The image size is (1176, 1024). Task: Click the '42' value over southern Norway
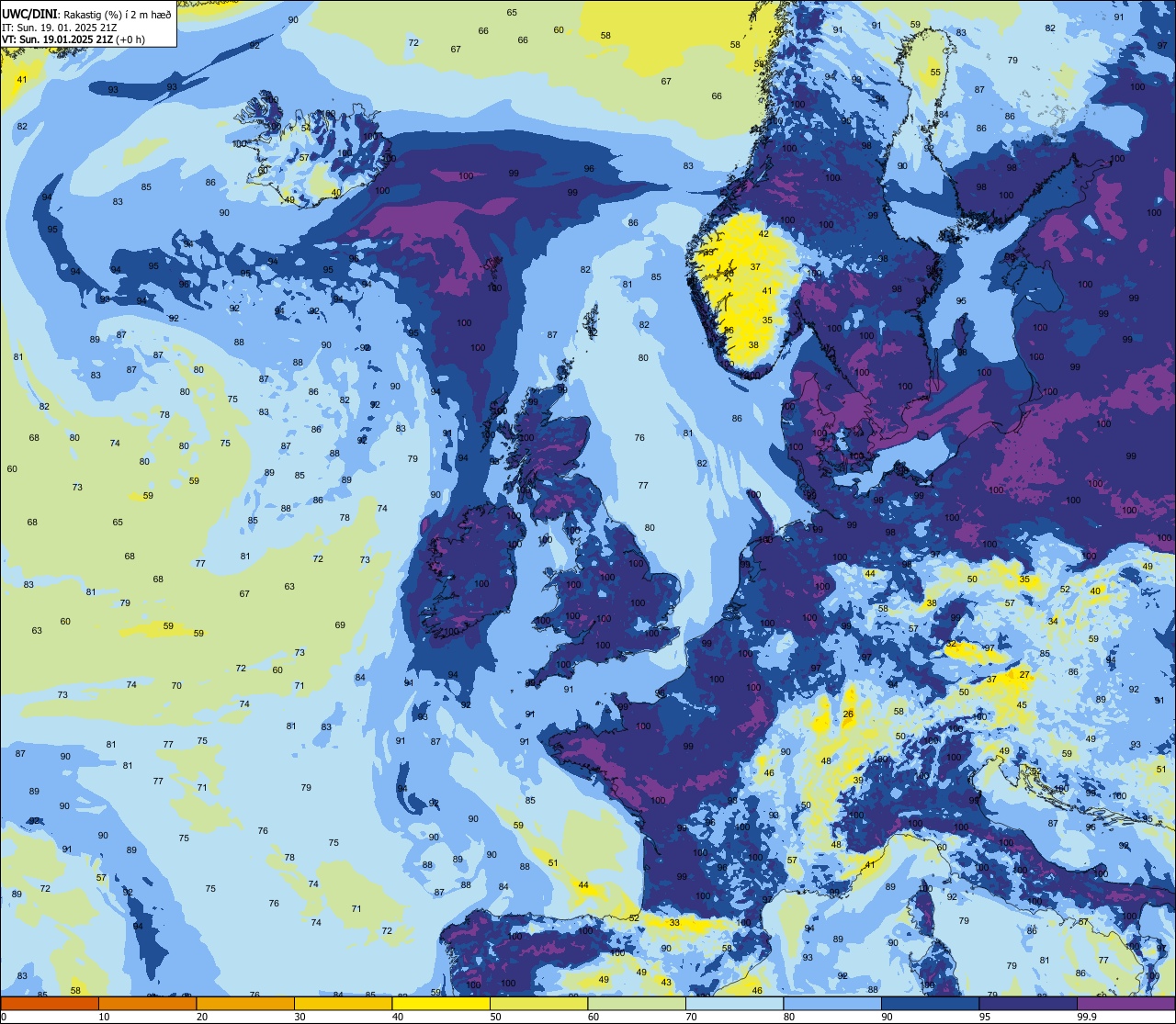763,234
